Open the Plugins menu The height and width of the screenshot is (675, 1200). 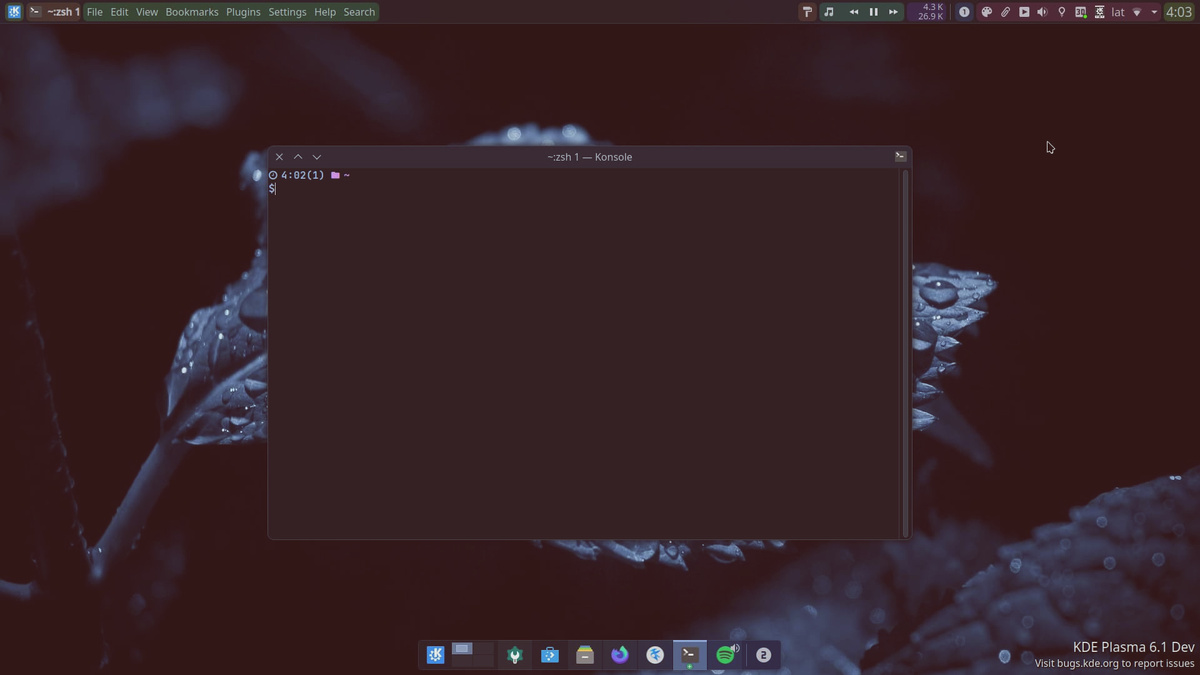point(243,12)
